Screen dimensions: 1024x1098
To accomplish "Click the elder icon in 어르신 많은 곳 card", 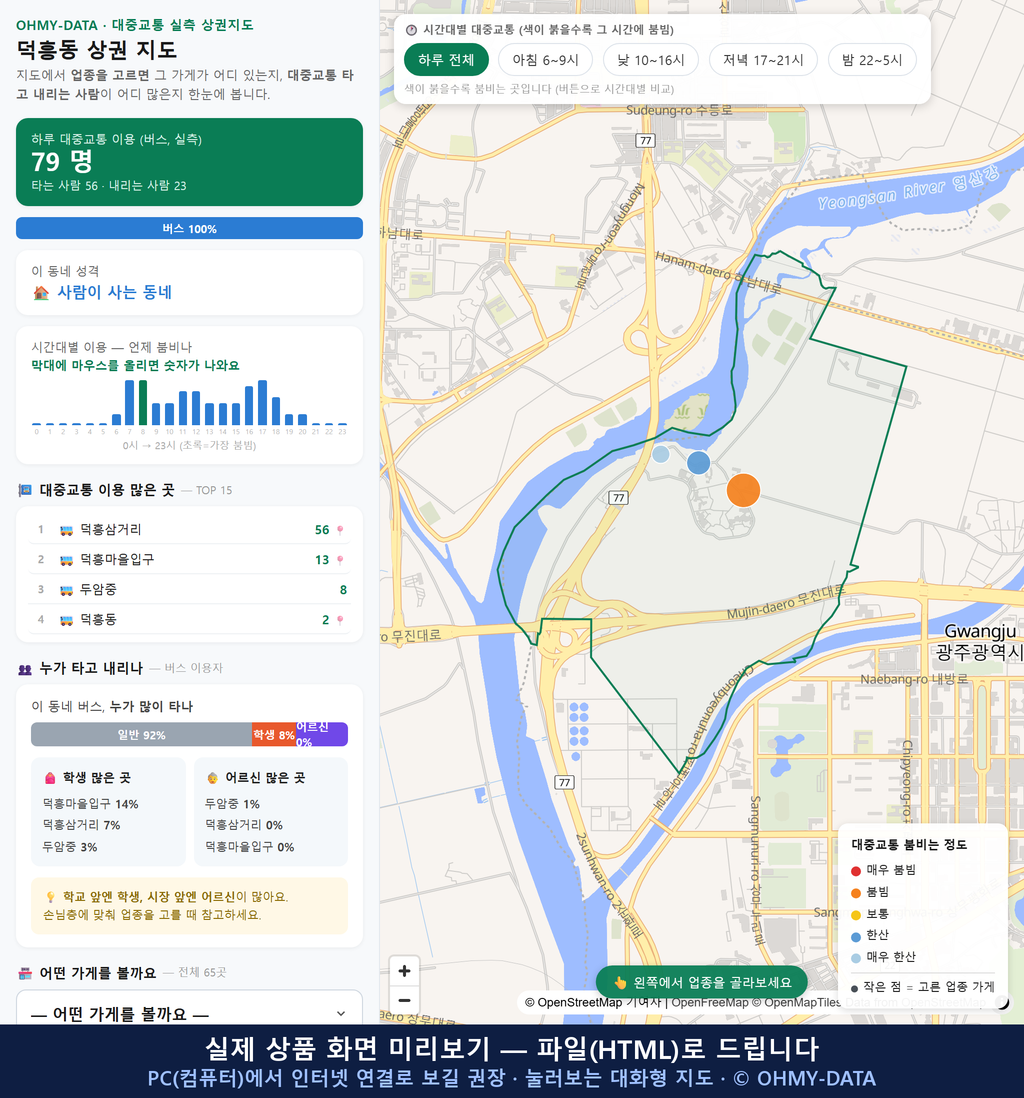I will click(212, 778).
